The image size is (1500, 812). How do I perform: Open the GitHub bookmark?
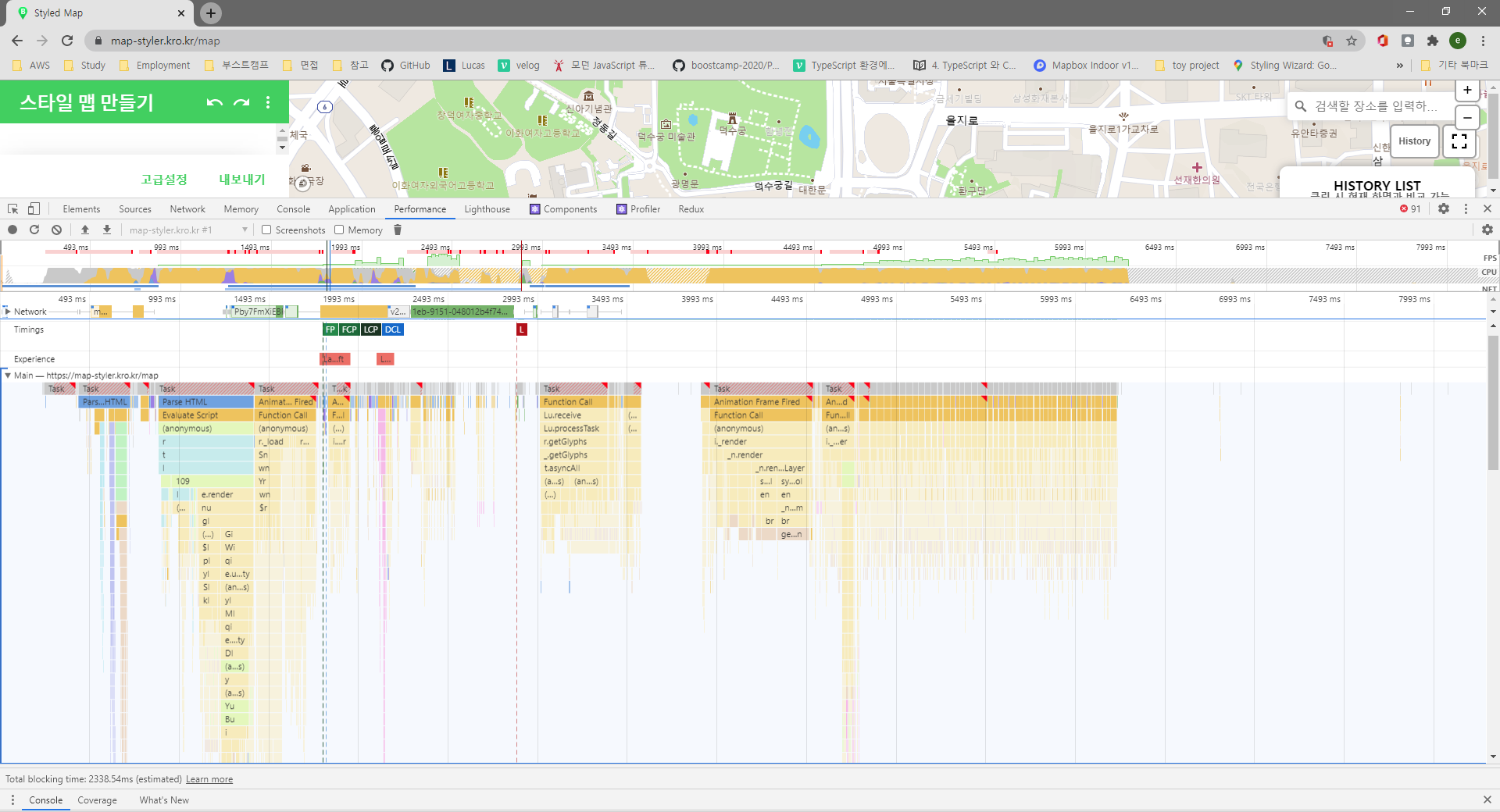coord(406,66)
